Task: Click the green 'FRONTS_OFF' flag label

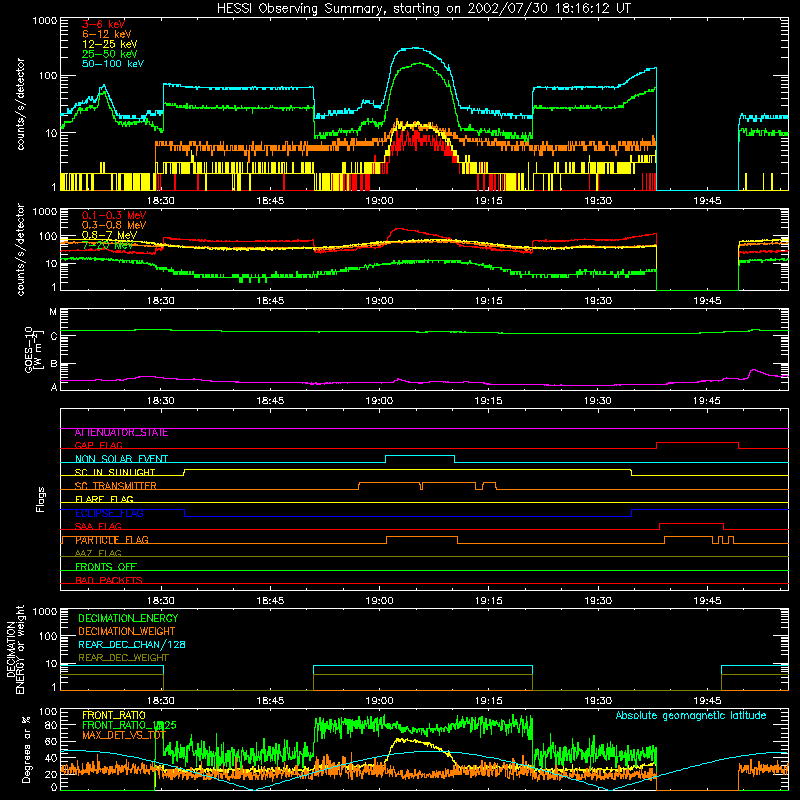Action: pyautogui.click(x=106, y=567)
